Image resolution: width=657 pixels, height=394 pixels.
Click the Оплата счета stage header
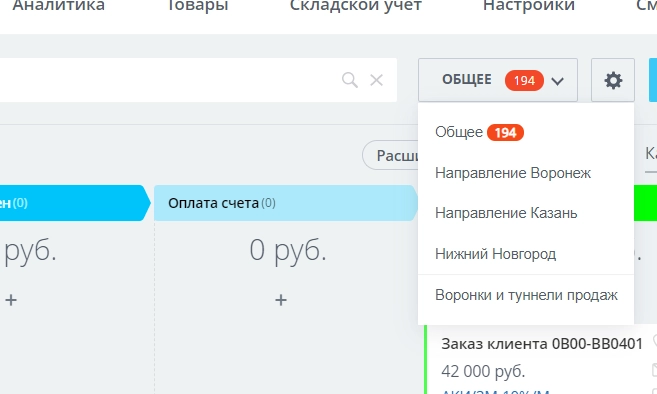coord(286,203)
